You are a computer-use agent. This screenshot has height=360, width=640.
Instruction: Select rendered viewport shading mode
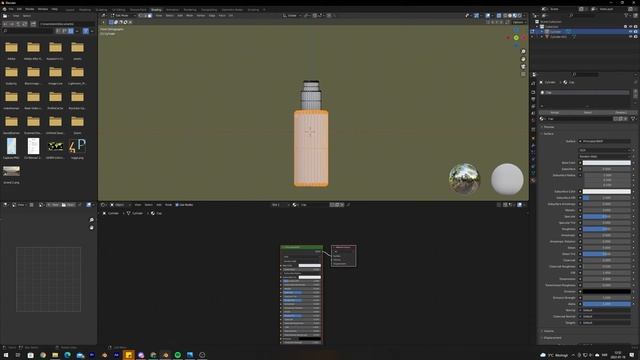pyautogui.click(x=520, y=16)
